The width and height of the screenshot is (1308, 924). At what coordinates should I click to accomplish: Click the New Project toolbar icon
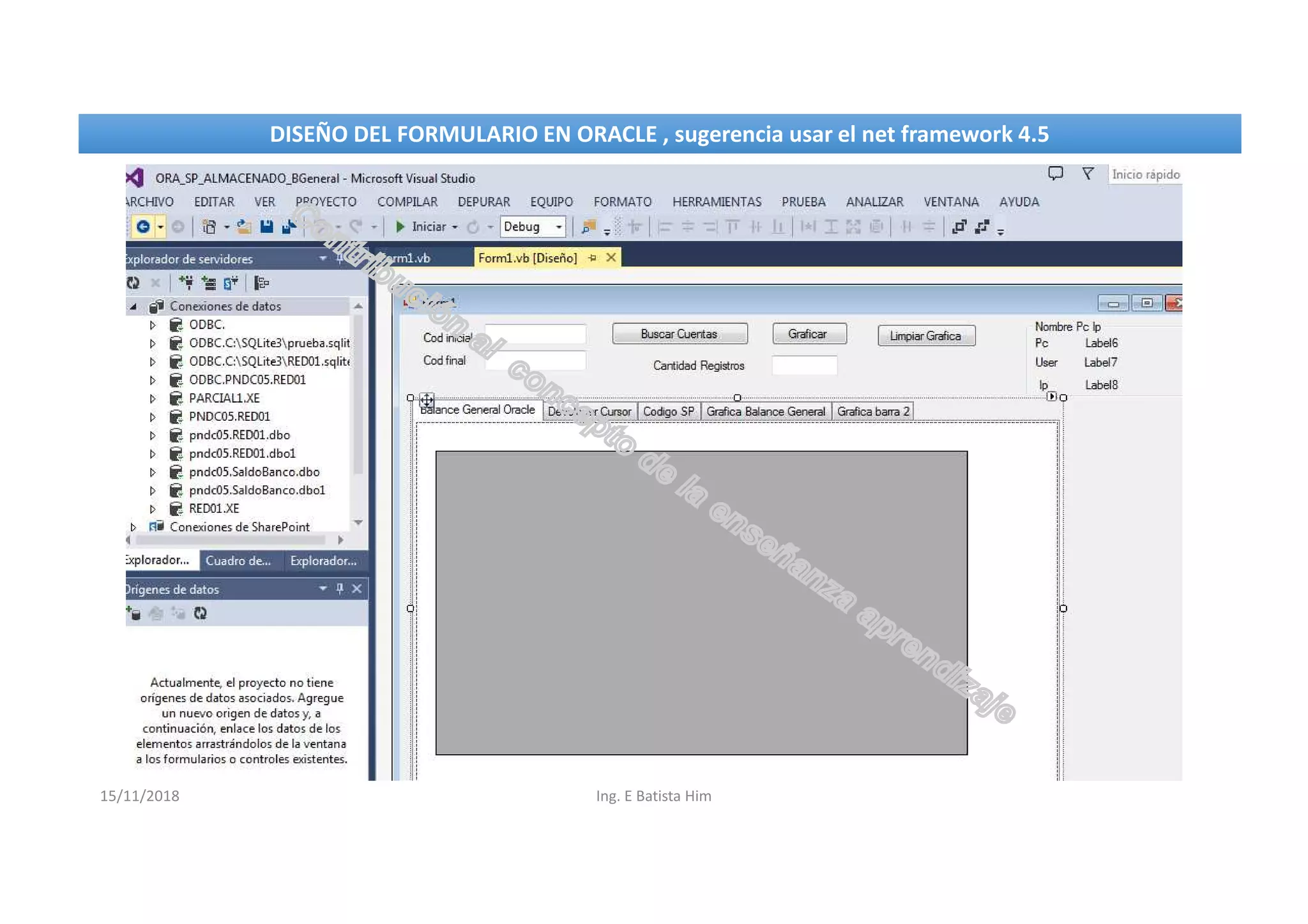pos(209,227)
